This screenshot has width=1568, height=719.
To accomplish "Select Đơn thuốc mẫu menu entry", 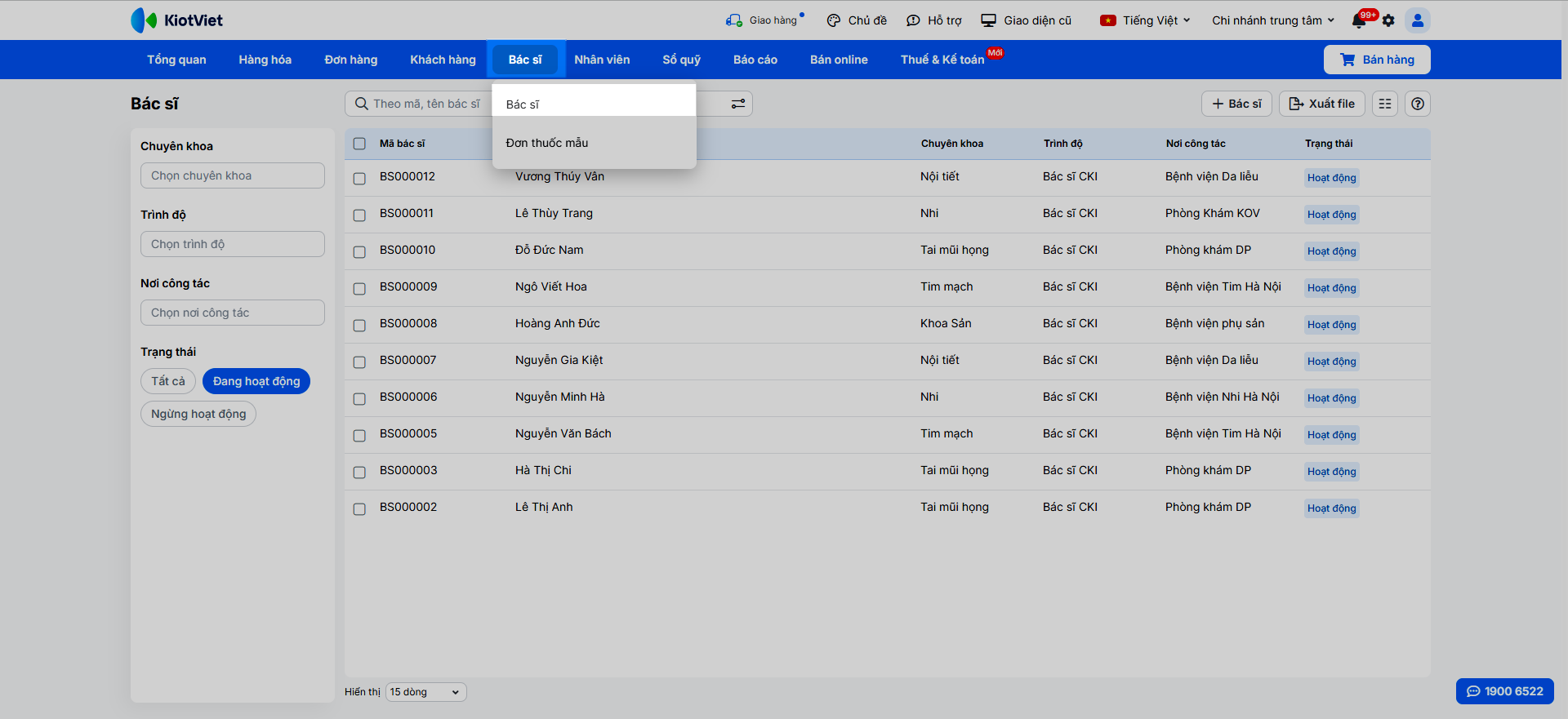I will pos(594,143).
